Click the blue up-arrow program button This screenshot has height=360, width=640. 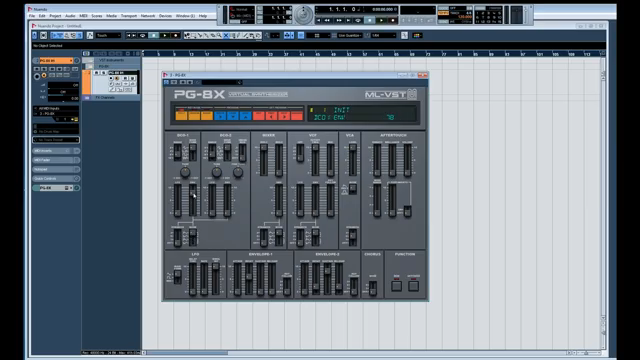[x=245, y=116]
